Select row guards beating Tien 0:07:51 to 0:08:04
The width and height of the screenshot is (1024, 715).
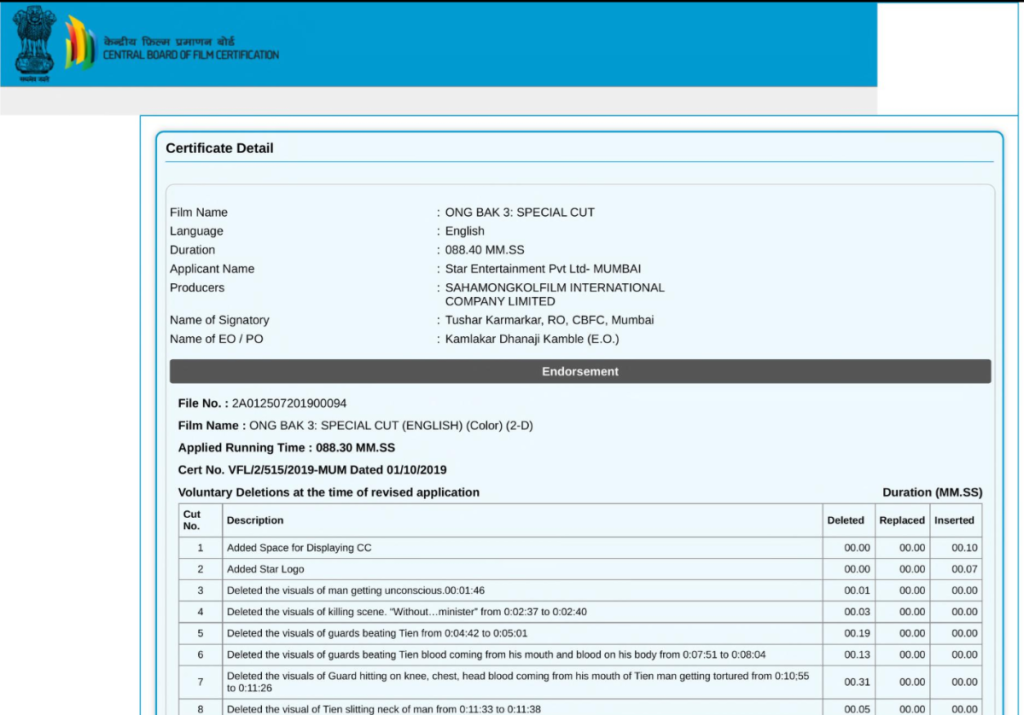pyautogui.click(x=580, y=654)
